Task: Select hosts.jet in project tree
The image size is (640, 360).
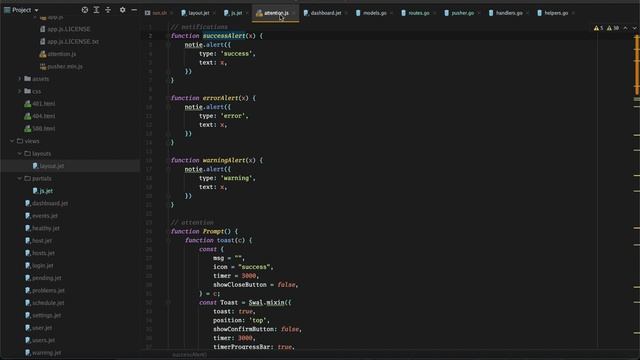Action: point(40,253)
